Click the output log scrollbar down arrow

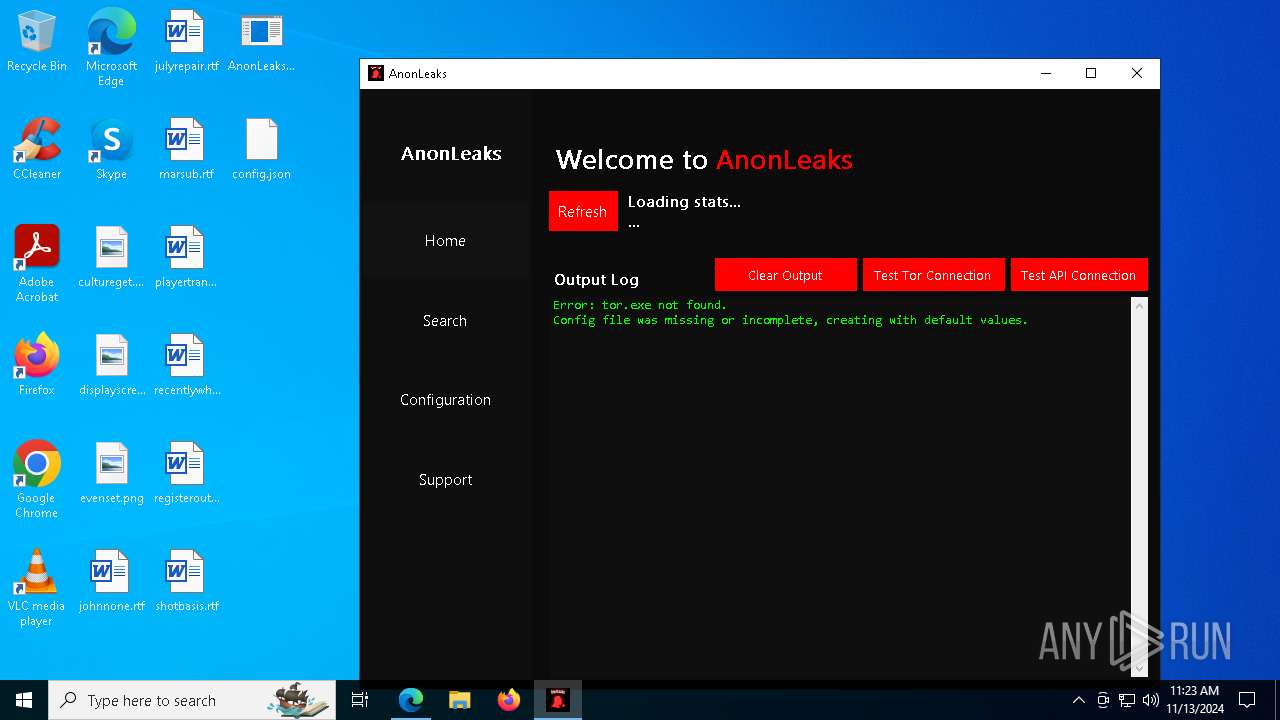(1139, 667)
